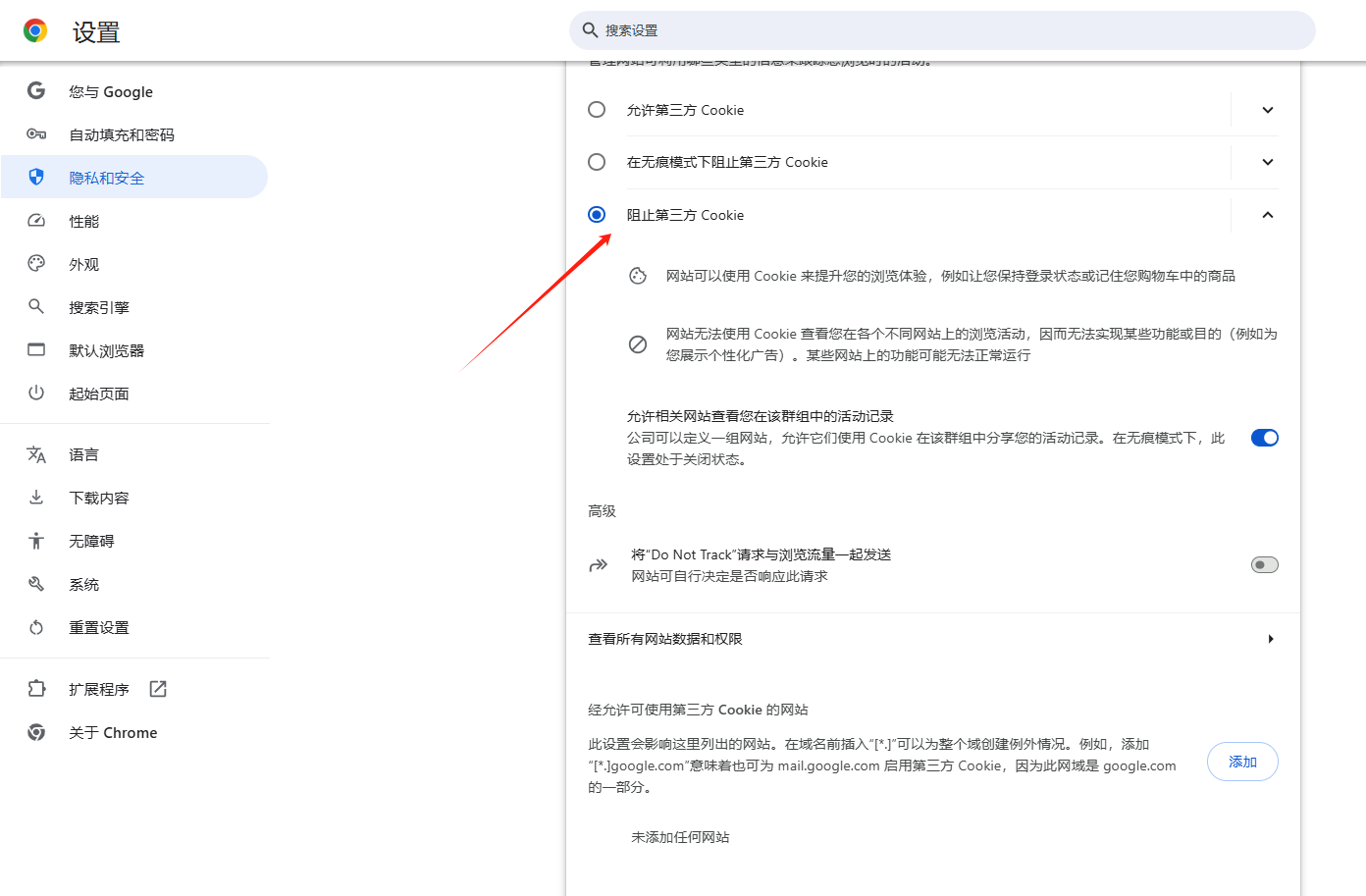
Task: Select 隐私和安全 in the sidebar
Action: pyautogui.click(x=135, y=178)
